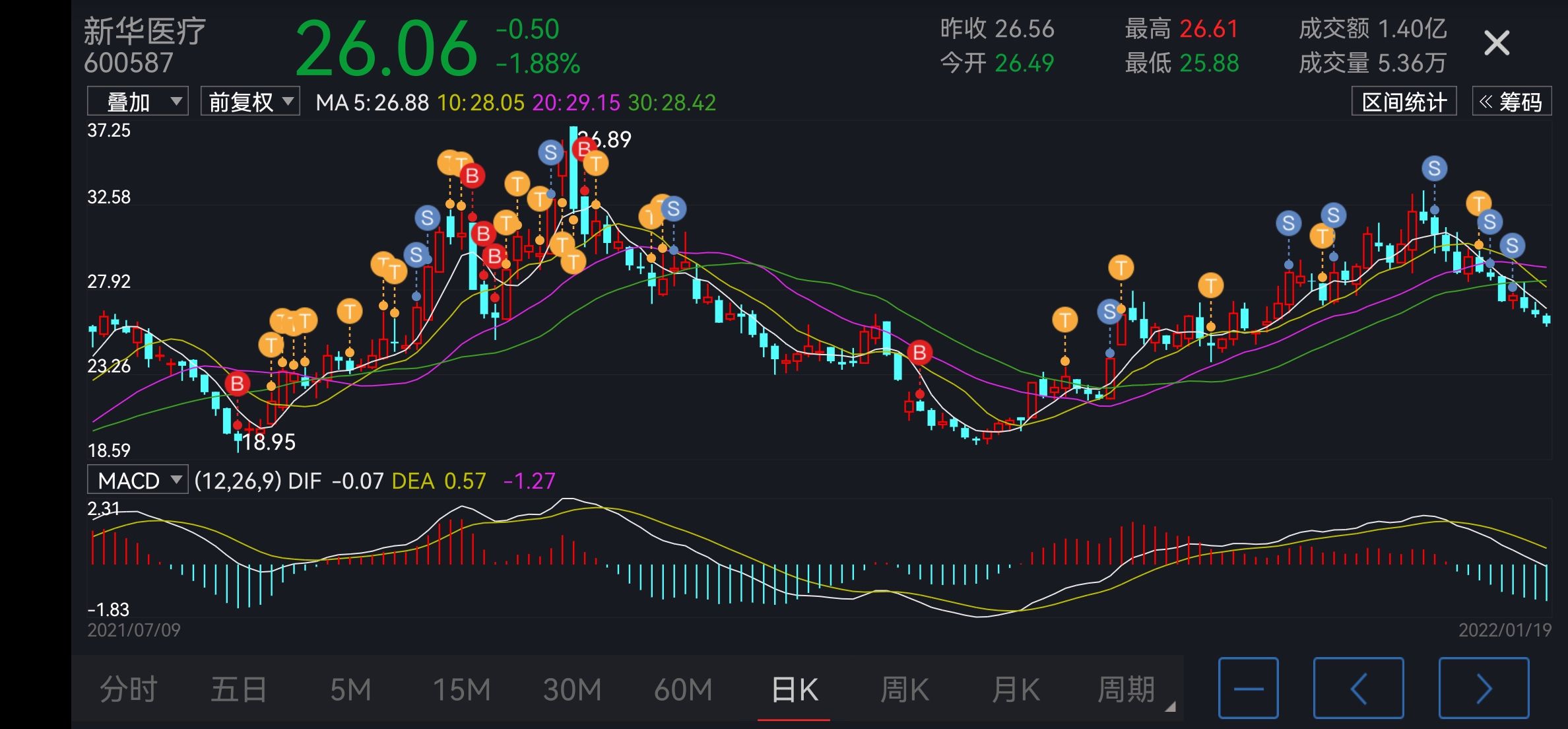The width and height of the screenshot is (1568, 729).
Task: Click the MA 5:26.88 label
Action: 372,102
